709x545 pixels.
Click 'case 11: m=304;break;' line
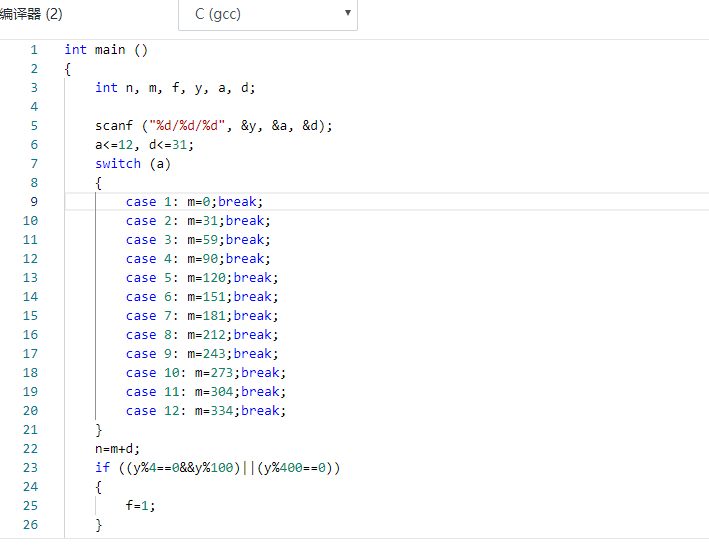(x=206, y=392)
